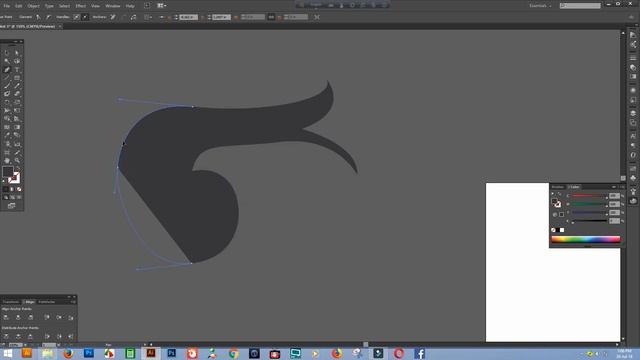
Task: Activate the Fill box in toolbox
Action: [x=8, y=171]
